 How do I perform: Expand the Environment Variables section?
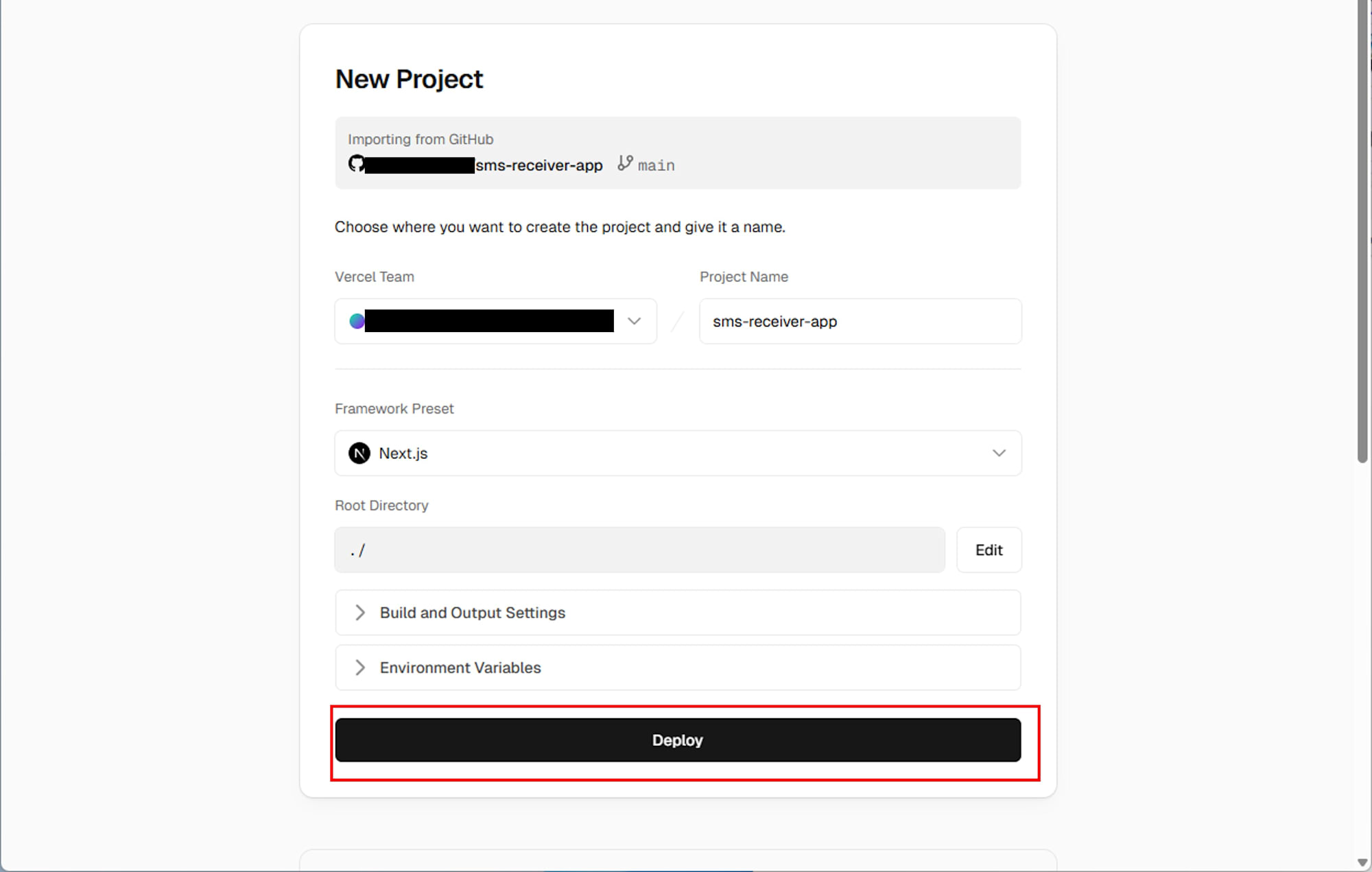point(678,668)
